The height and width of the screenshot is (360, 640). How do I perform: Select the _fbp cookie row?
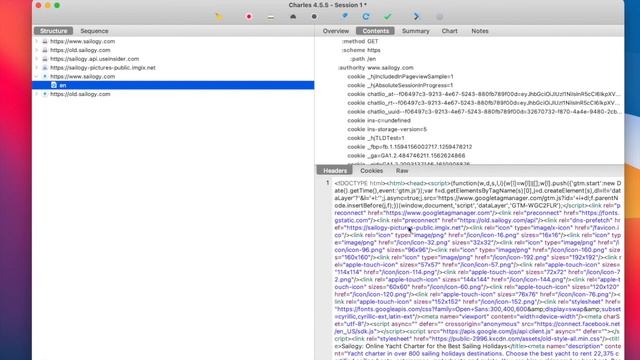click(x=469, y=147)
